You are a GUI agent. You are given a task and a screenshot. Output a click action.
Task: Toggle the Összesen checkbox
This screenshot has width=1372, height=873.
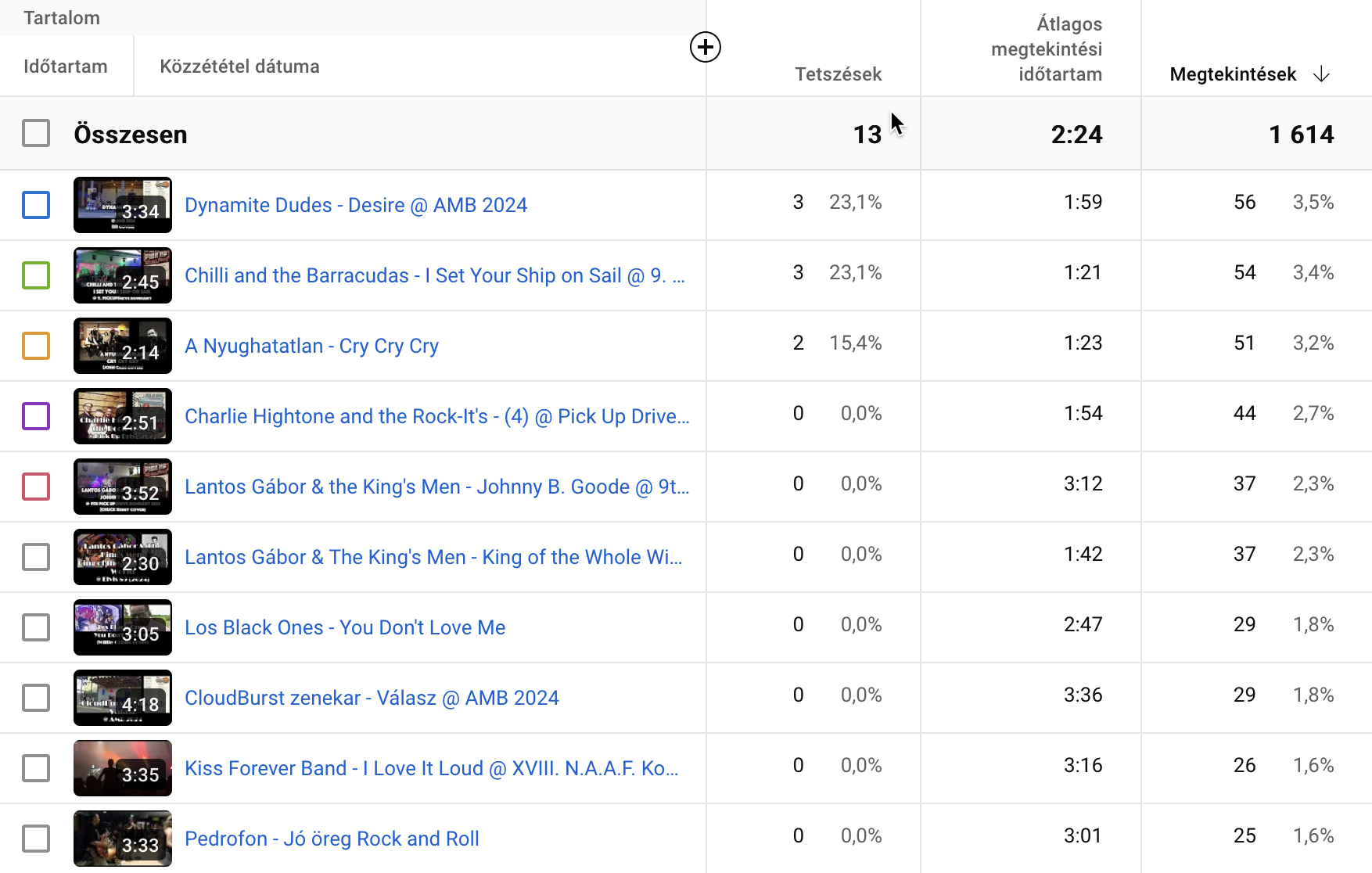tap(36, 134)
